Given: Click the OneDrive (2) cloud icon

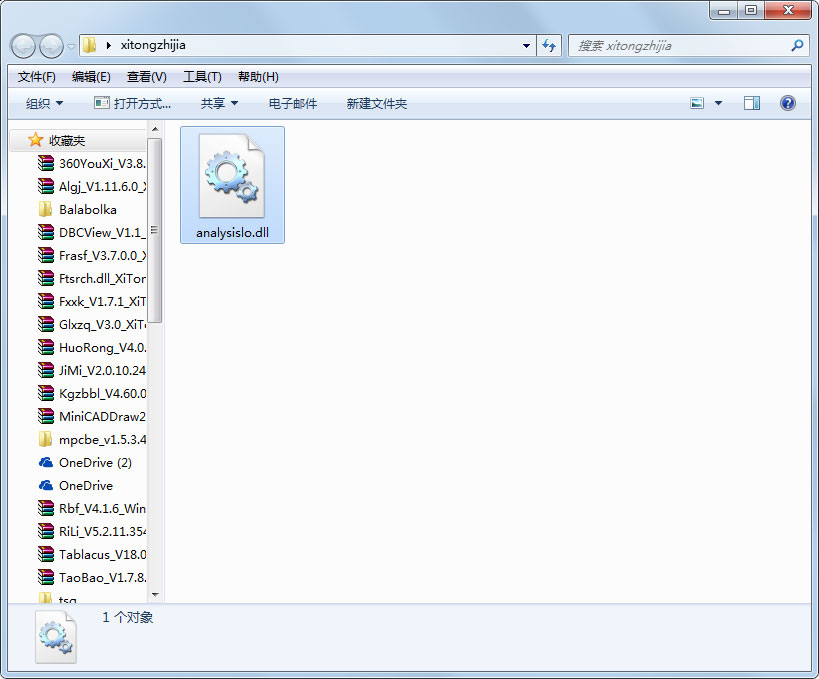Looking at the screenshot, I should tap(46, 462).
